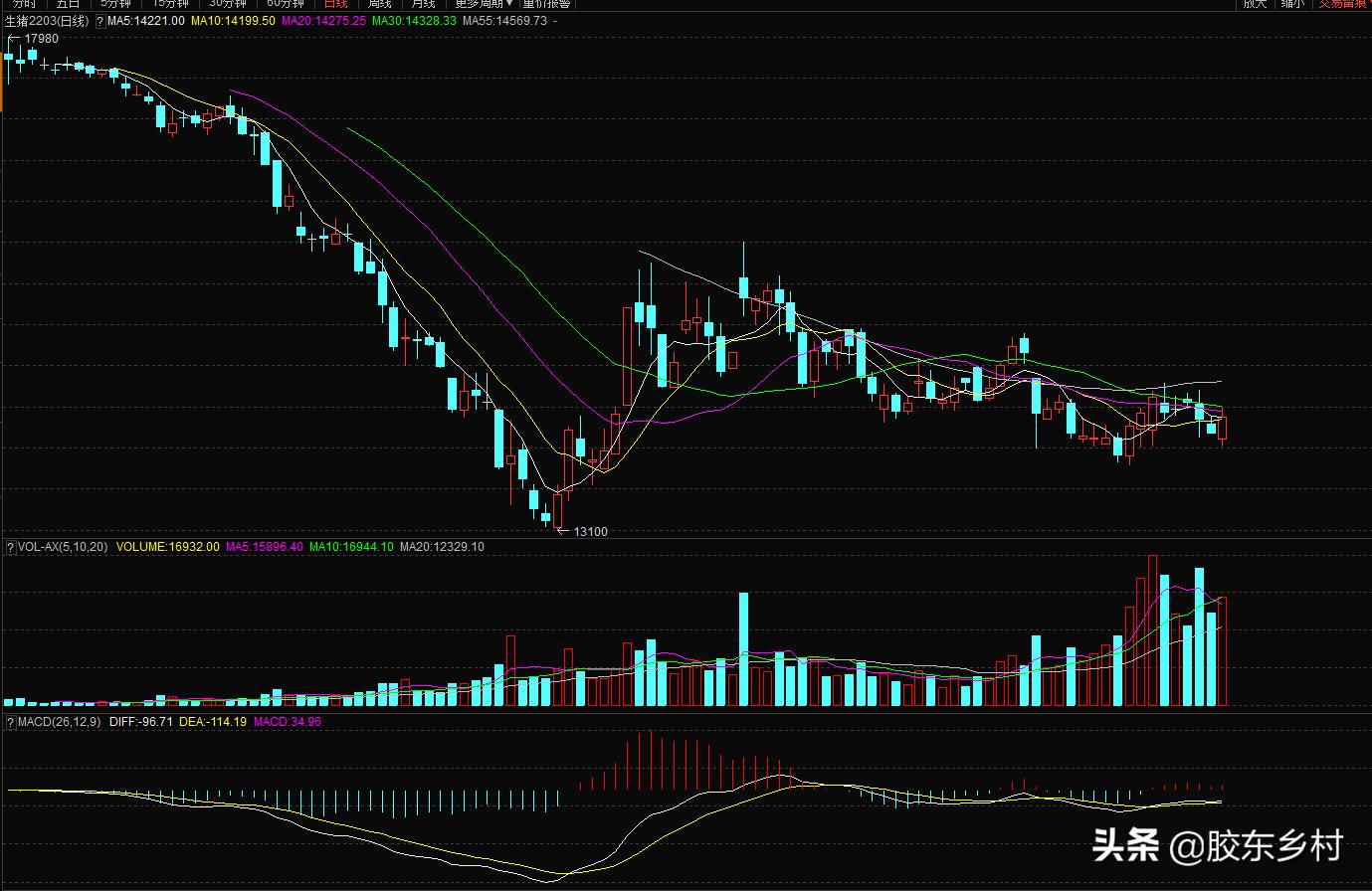Select the 5分钟 period tab
Screen dimensions: 1372x891
tap(115, 4)
